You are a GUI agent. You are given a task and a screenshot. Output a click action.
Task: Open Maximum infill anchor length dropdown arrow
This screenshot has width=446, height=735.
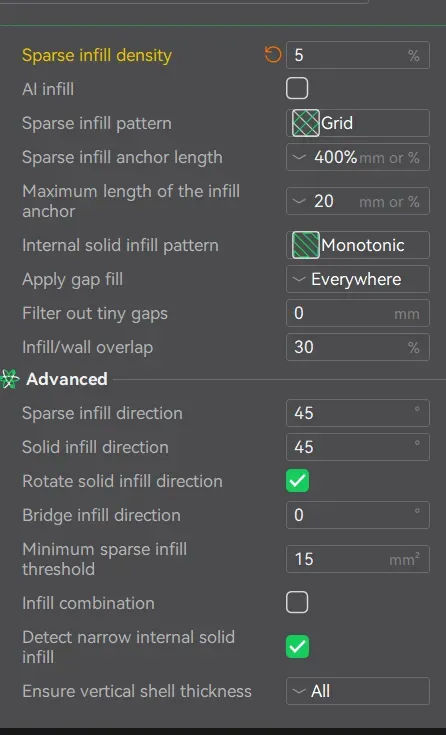coord(299,201)
